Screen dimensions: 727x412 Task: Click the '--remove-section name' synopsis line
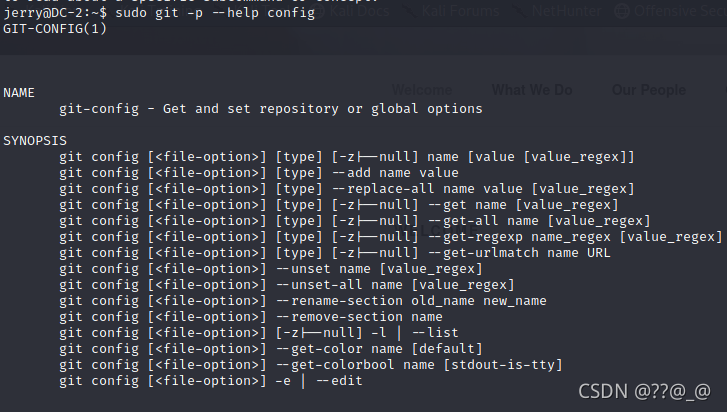coord(251,317)
